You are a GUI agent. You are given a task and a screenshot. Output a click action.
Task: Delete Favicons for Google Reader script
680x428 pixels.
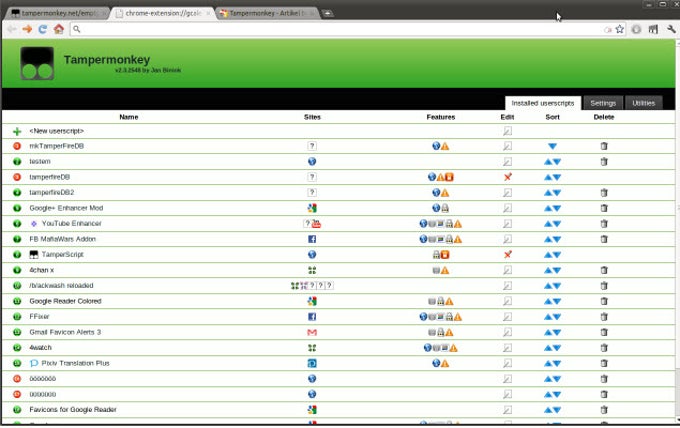pos(604,410)
